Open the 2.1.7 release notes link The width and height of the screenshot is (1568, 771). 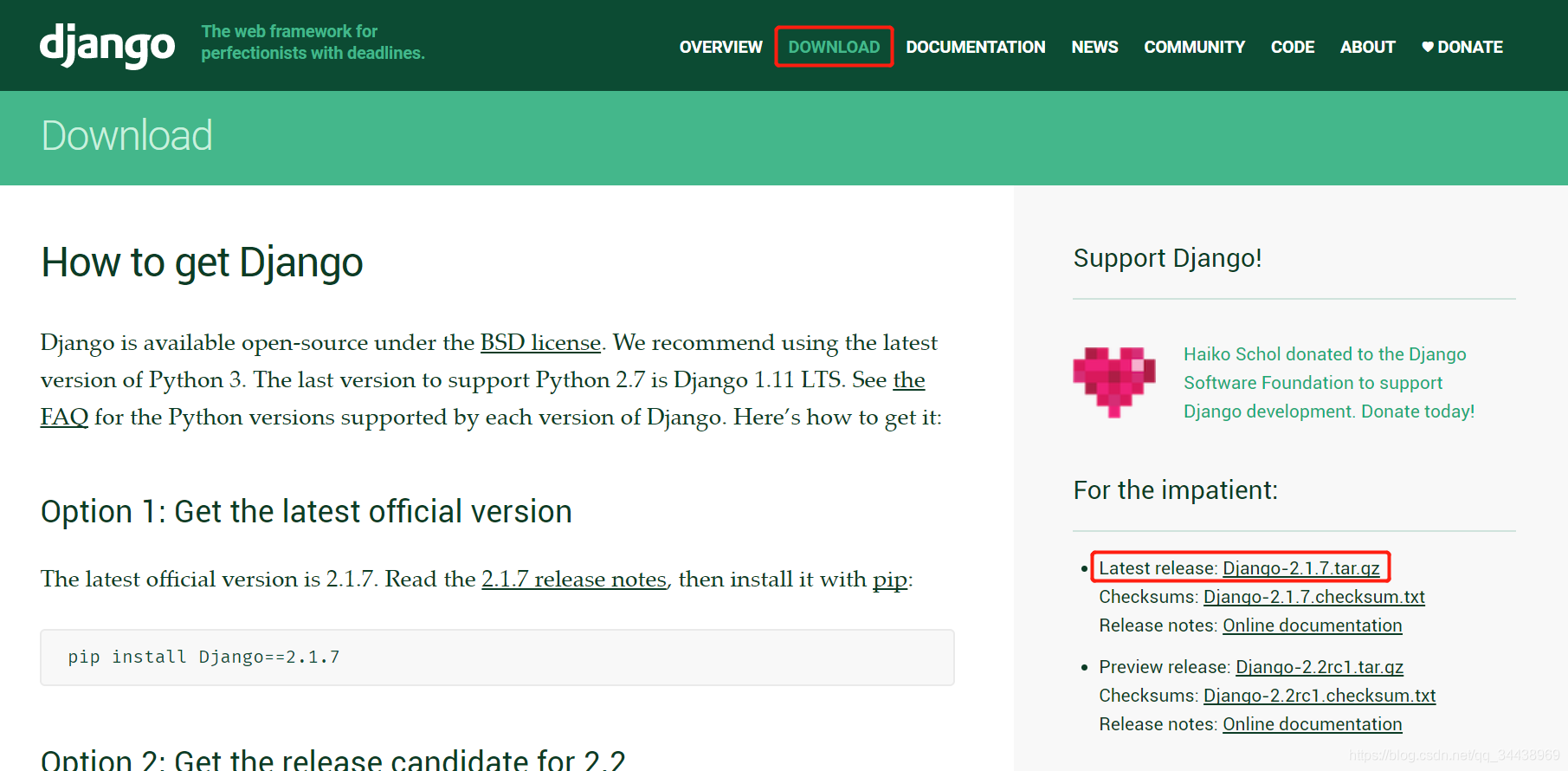[574, 580]
